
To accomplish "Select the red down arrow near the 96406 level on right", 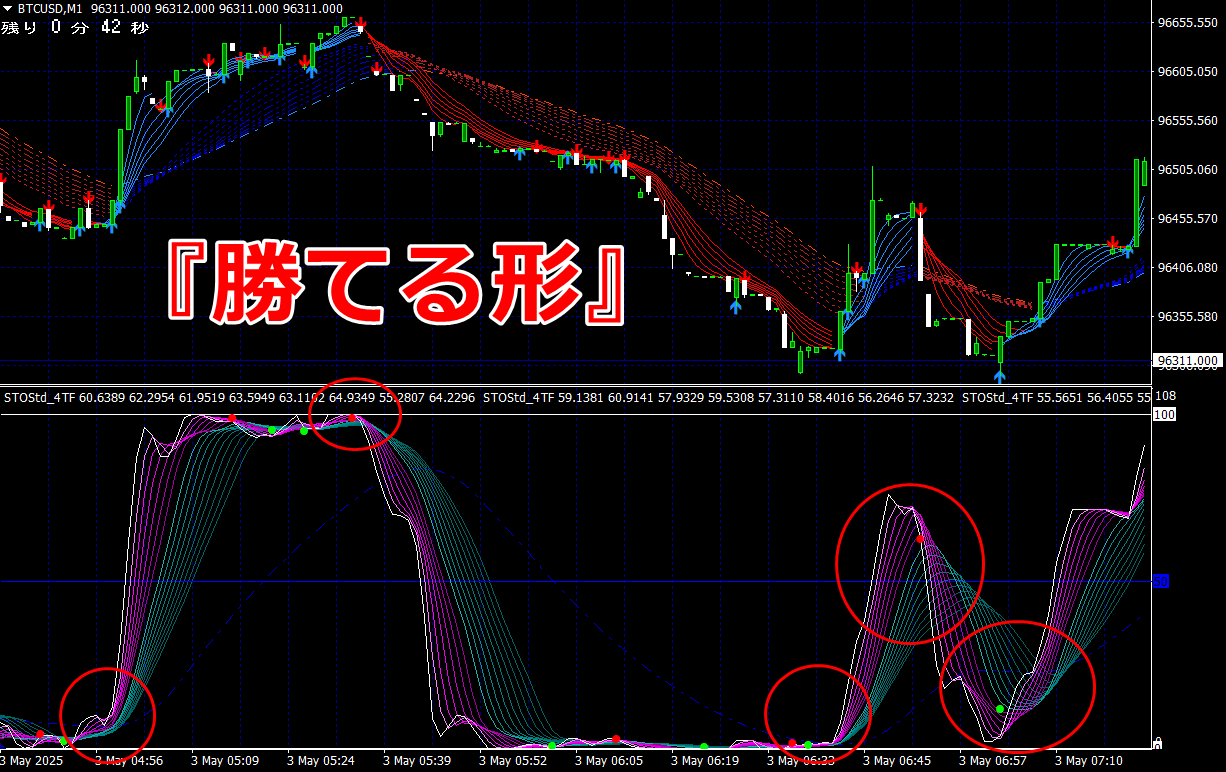I will (1113, 242).
